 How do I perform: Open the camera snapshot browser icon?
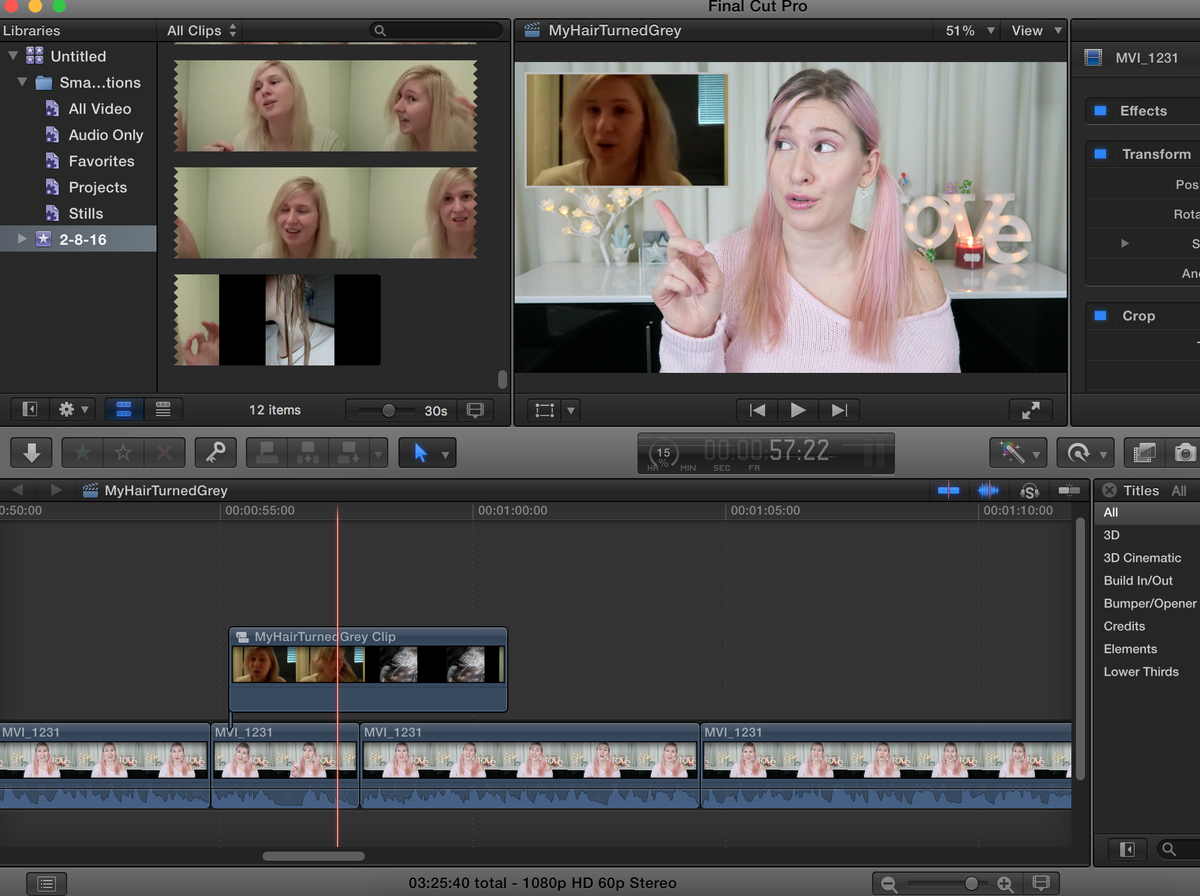click(1184, 453)
